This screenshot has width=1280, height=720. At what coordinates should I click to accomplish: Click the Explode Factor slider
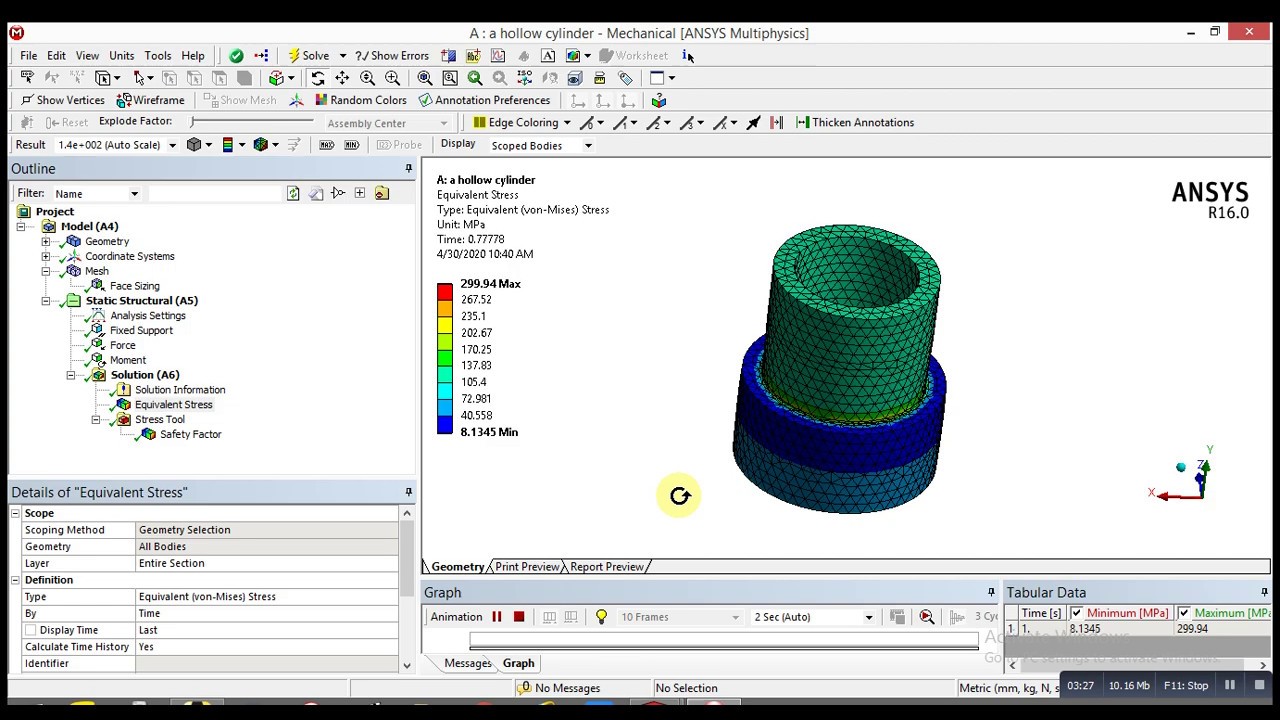pos(252,122)
